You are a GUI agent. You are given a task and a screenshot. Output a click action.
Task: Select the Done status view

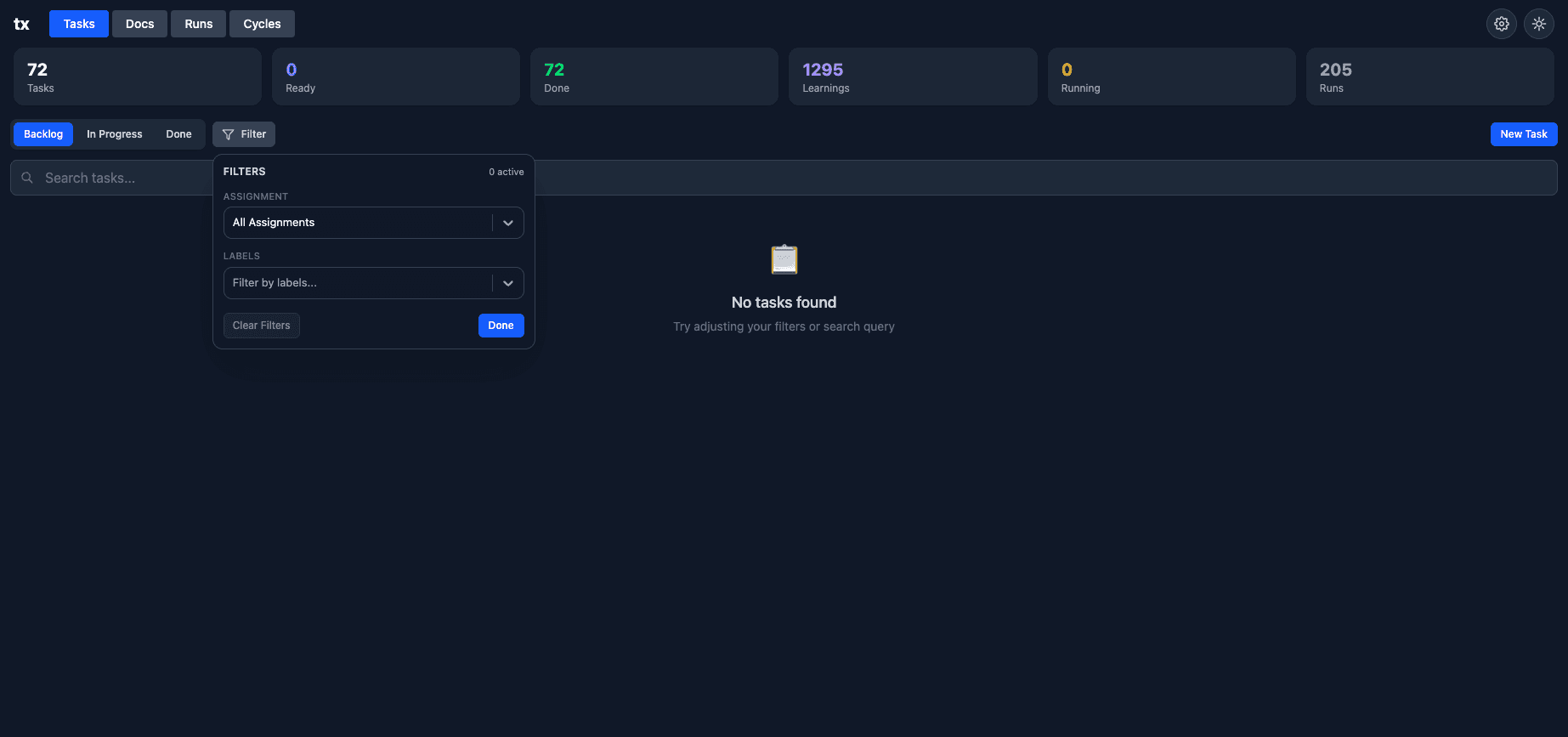coord(178,134)
